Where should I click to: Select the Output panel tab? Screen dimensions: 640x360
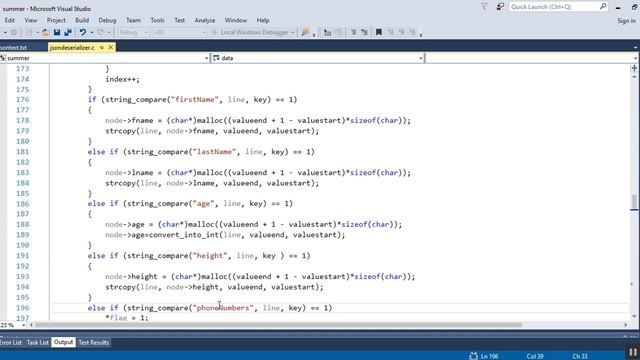[x=63, y=342]
